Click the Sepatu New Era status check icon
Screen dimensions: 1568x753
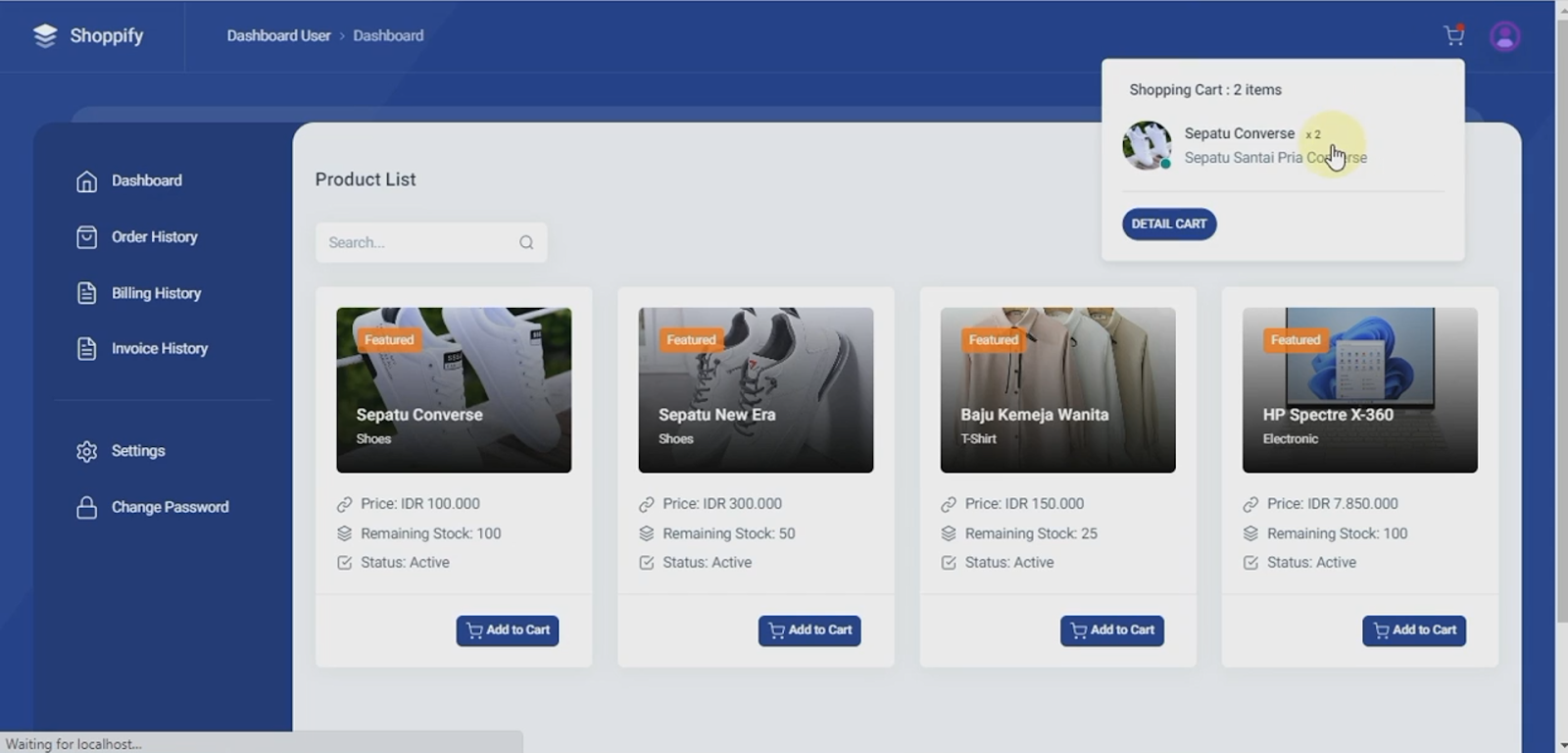click(646, 563)
